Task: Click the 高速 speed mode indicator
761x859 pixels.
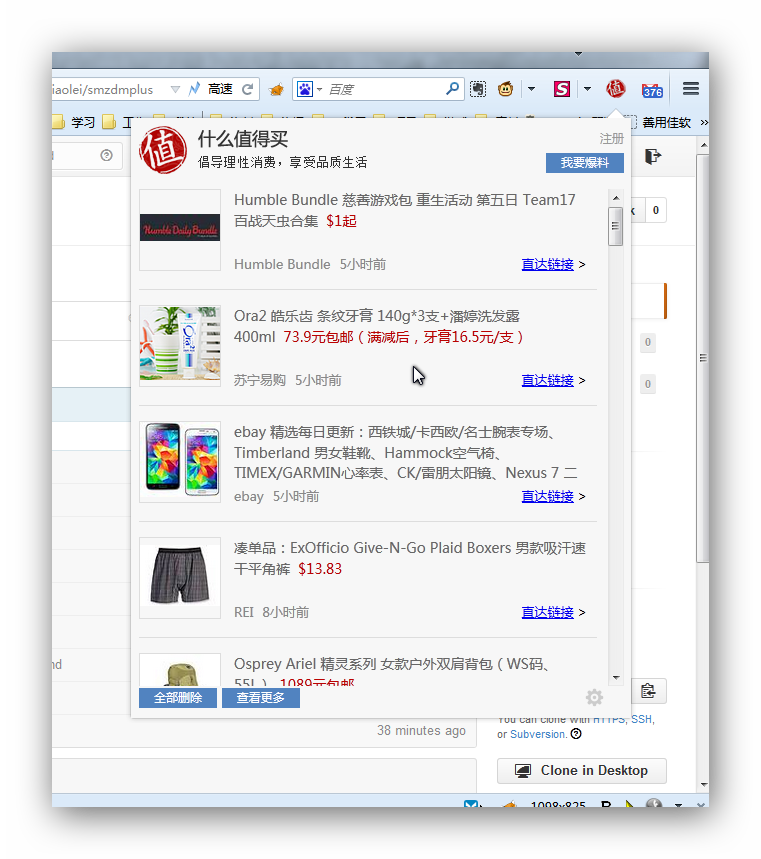Action: click(x=220, y=89)
